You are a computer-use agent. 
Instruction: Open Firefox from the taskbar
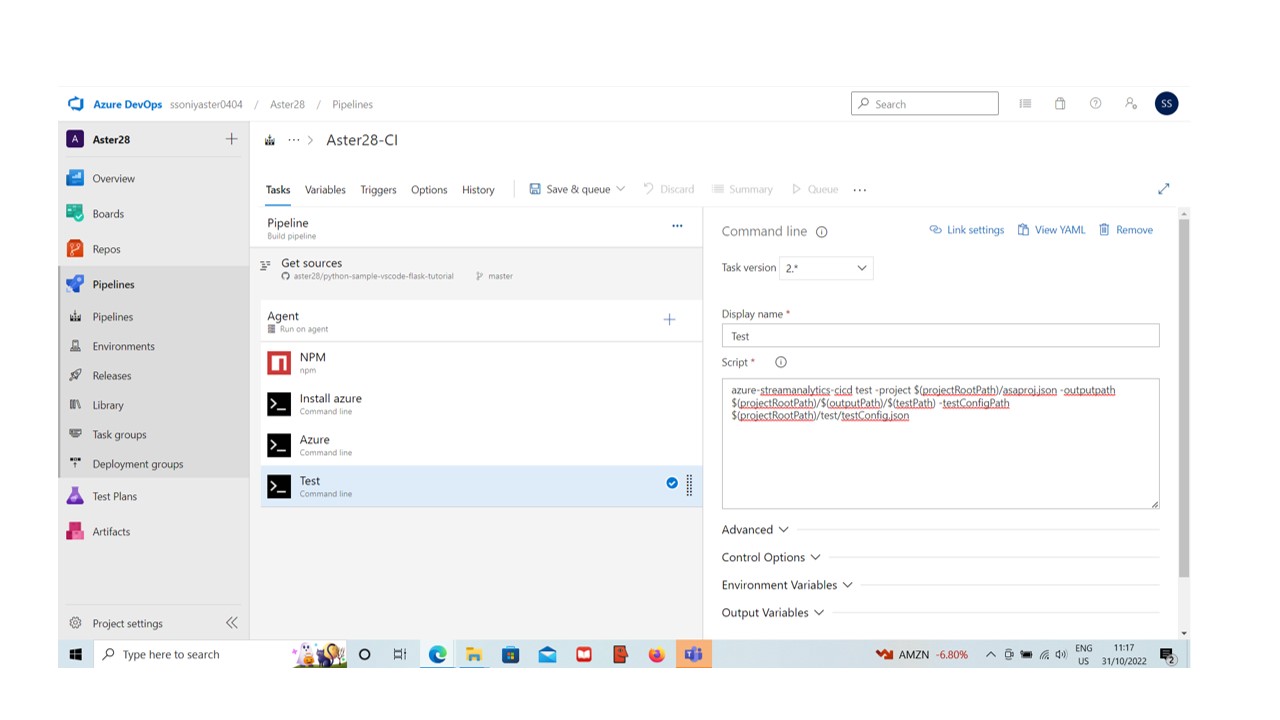[x=656, y=654]
